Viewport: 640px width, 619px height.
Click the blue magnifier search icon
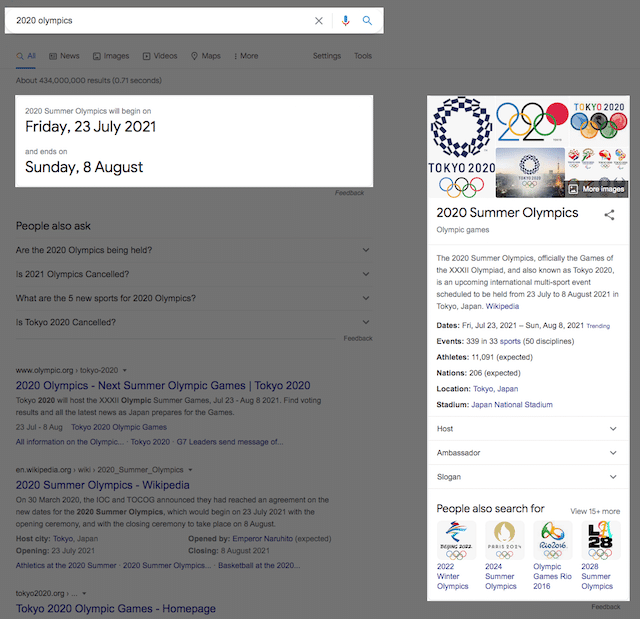tap(367, 20)
